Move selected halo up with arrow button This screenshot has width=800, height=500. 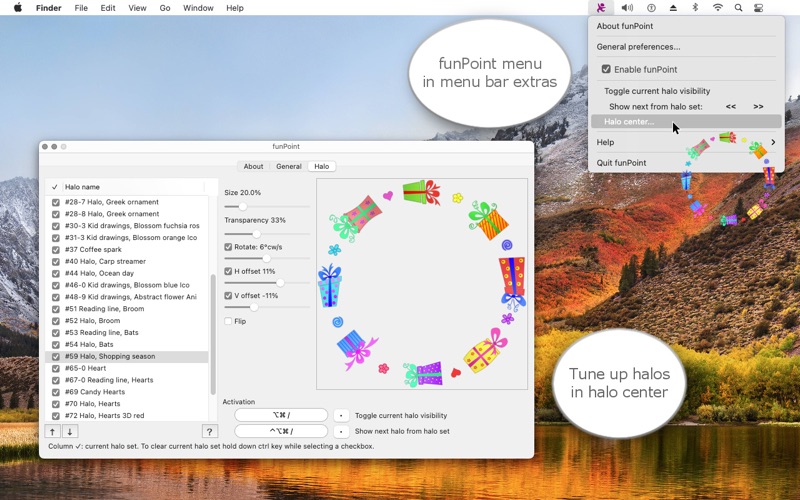[53, 432]
